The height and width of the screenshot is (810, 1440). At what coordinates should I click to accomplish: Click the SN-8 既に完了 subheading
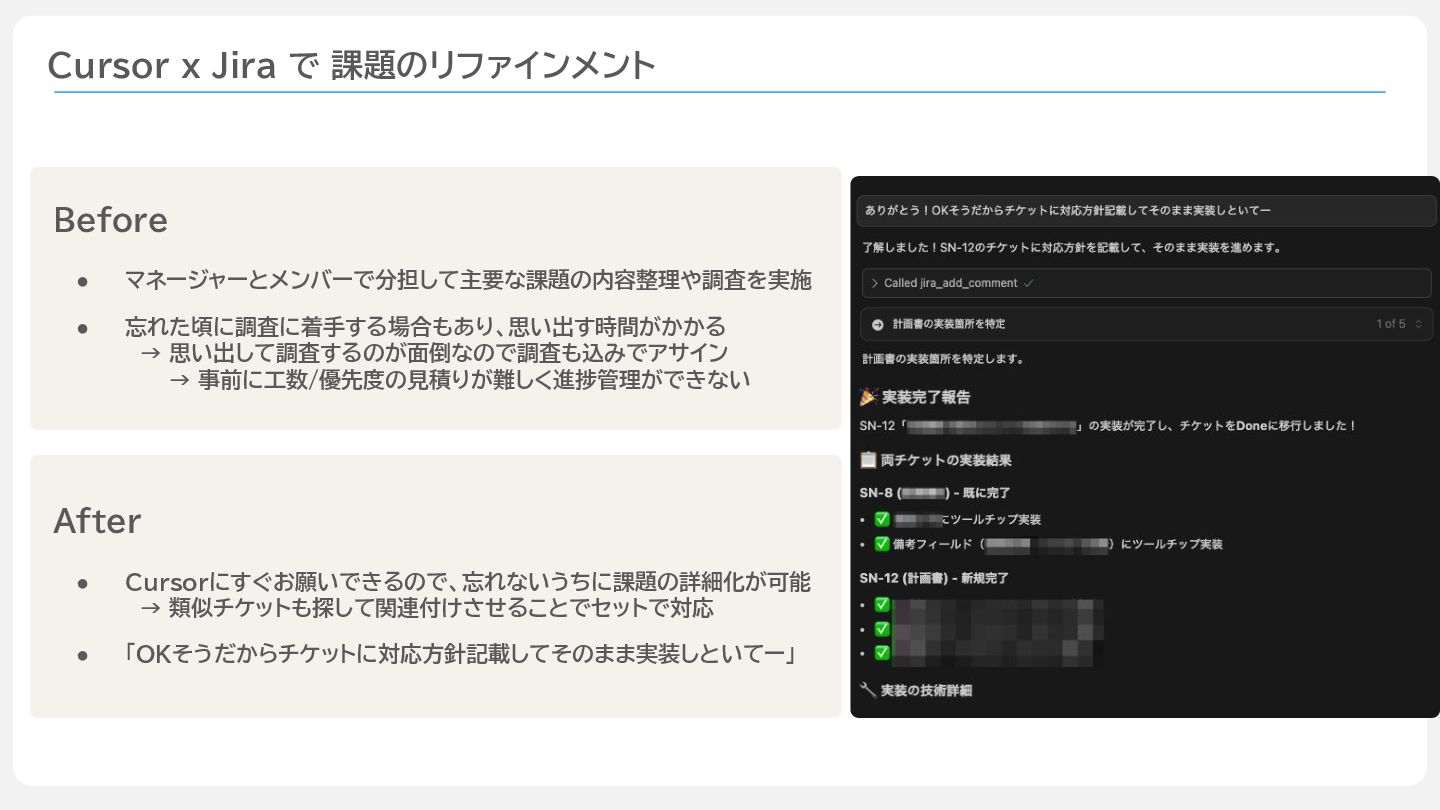(x=935, y=493)
